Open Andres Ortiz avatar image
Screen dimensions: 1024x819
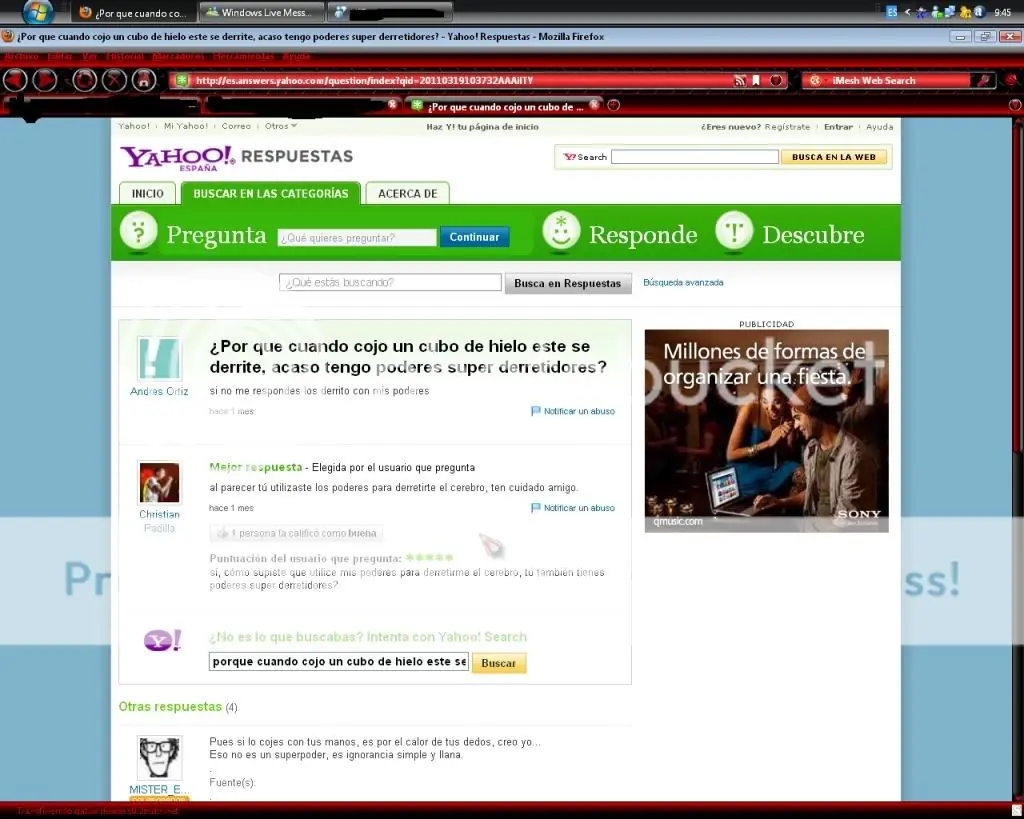coord(159,358)
